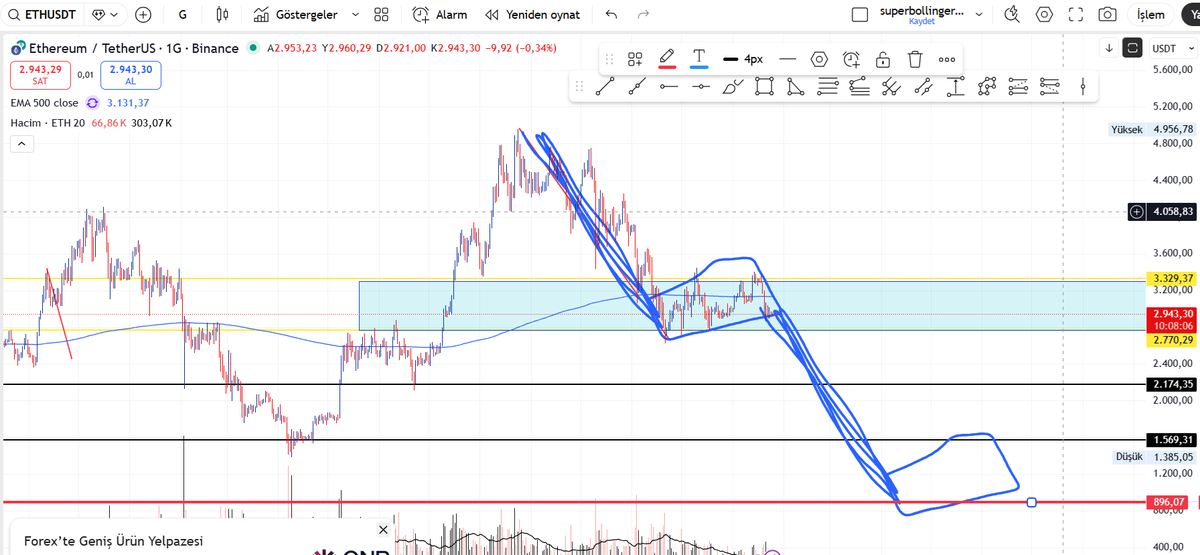Select the chart layout square icon

click(859, 15)
